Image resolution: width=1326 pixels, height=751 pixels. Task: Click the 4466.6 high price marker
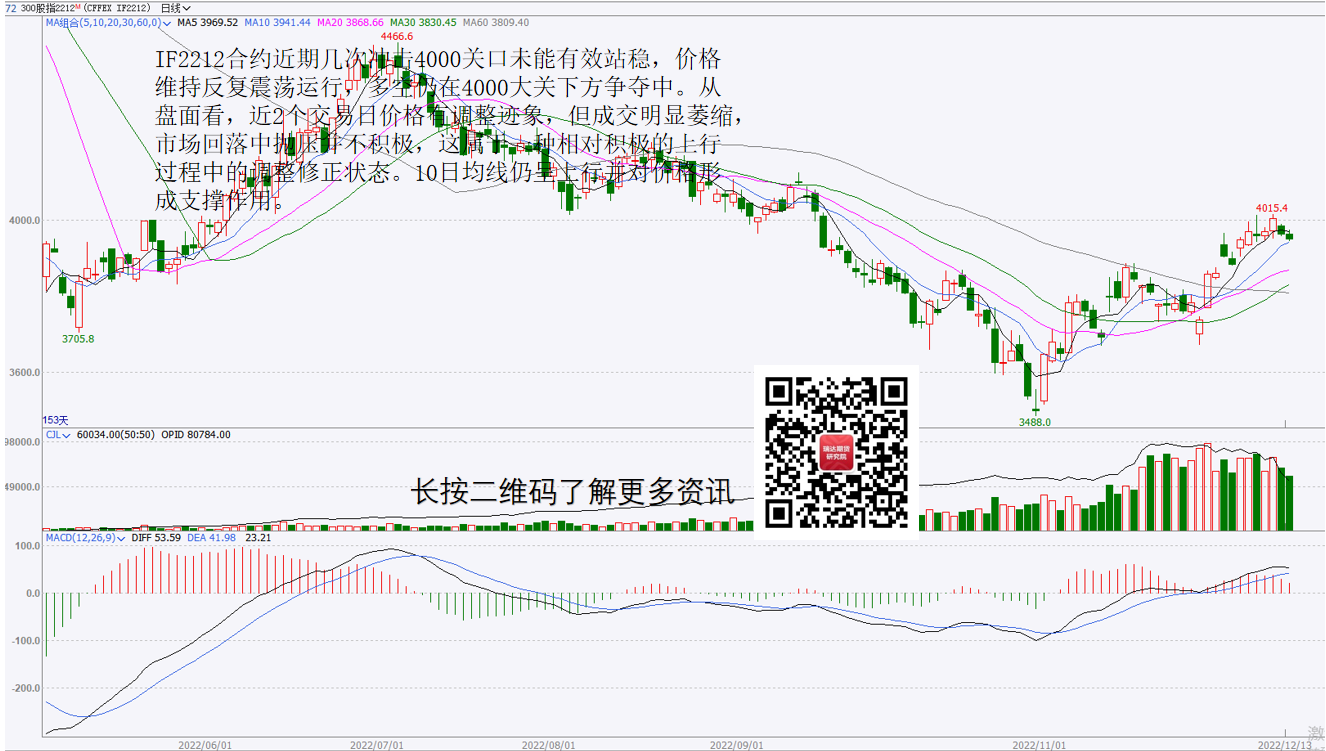pos(395,37)
